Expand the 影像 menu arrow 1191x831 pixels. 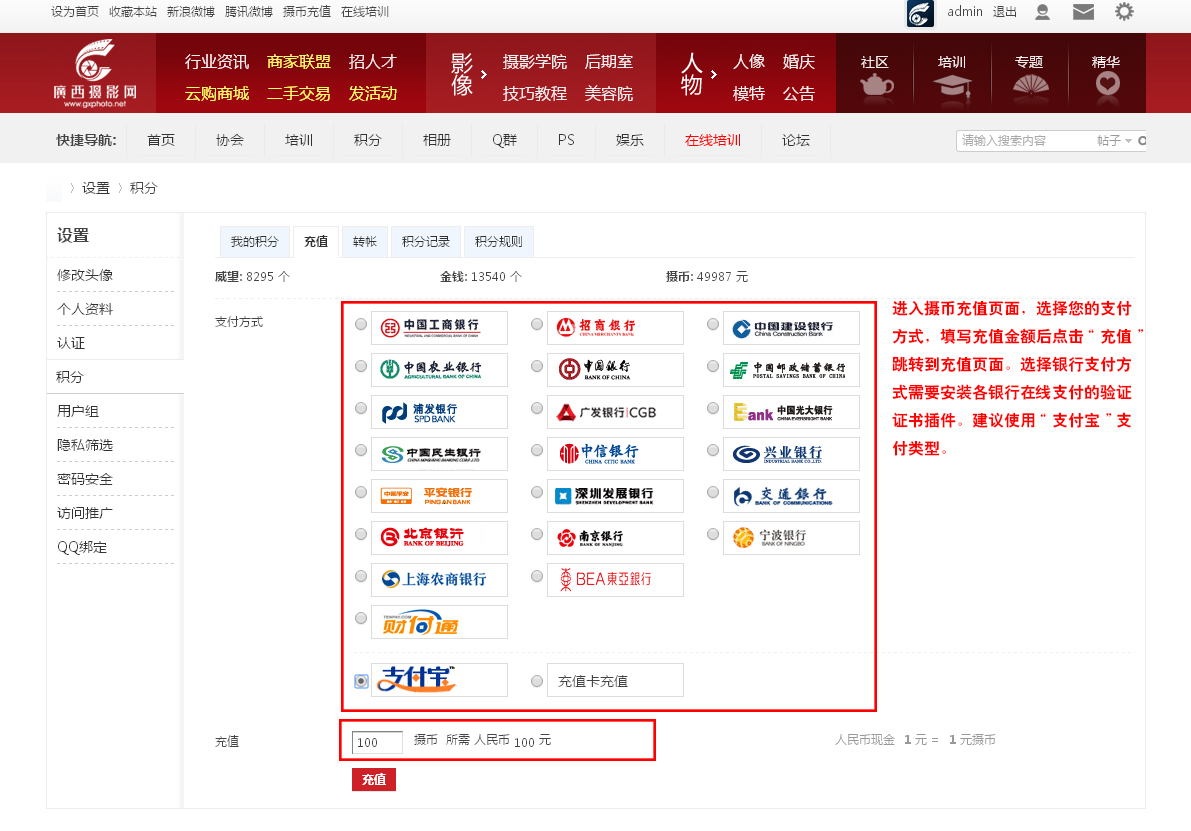pos(484,74)
